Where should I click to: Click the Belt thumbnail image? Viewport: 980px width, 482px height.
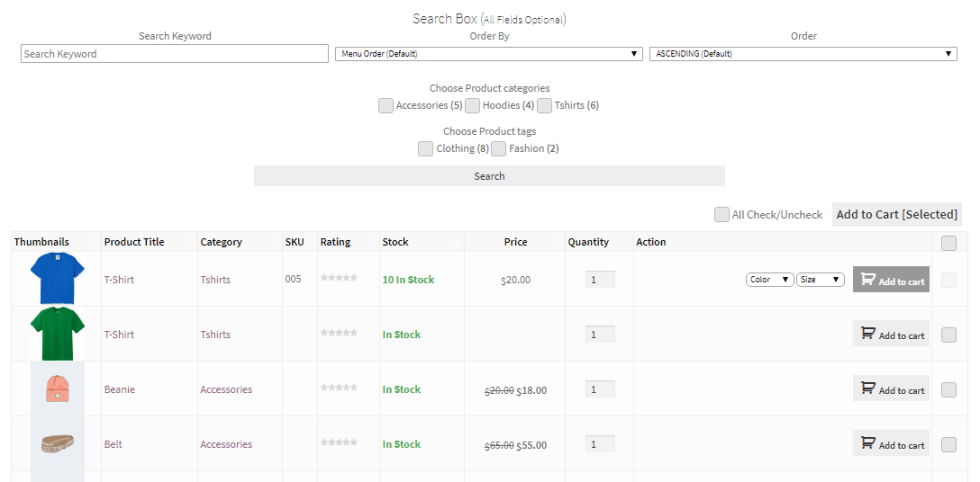(57, 443)
